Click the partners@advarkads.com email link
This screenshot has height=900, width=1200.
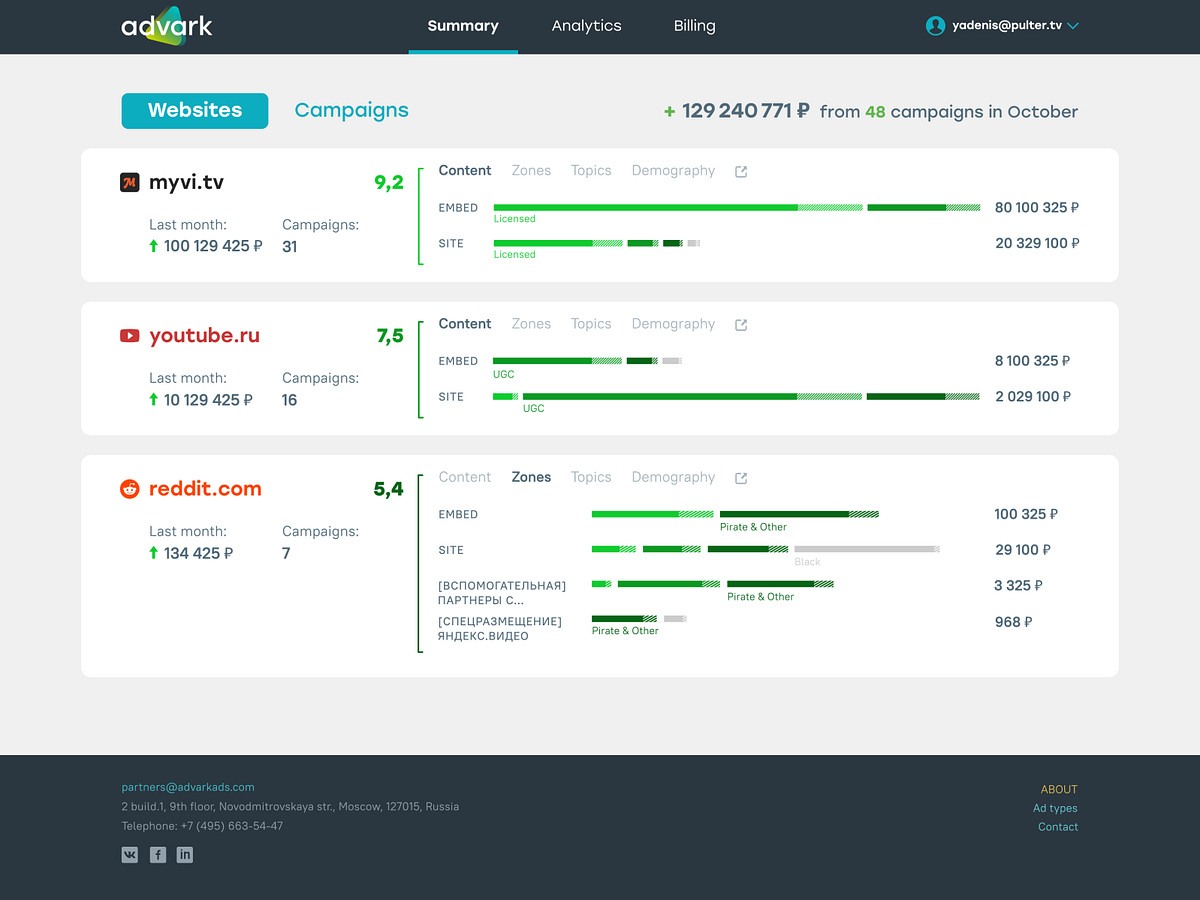(x=187, y=787)
